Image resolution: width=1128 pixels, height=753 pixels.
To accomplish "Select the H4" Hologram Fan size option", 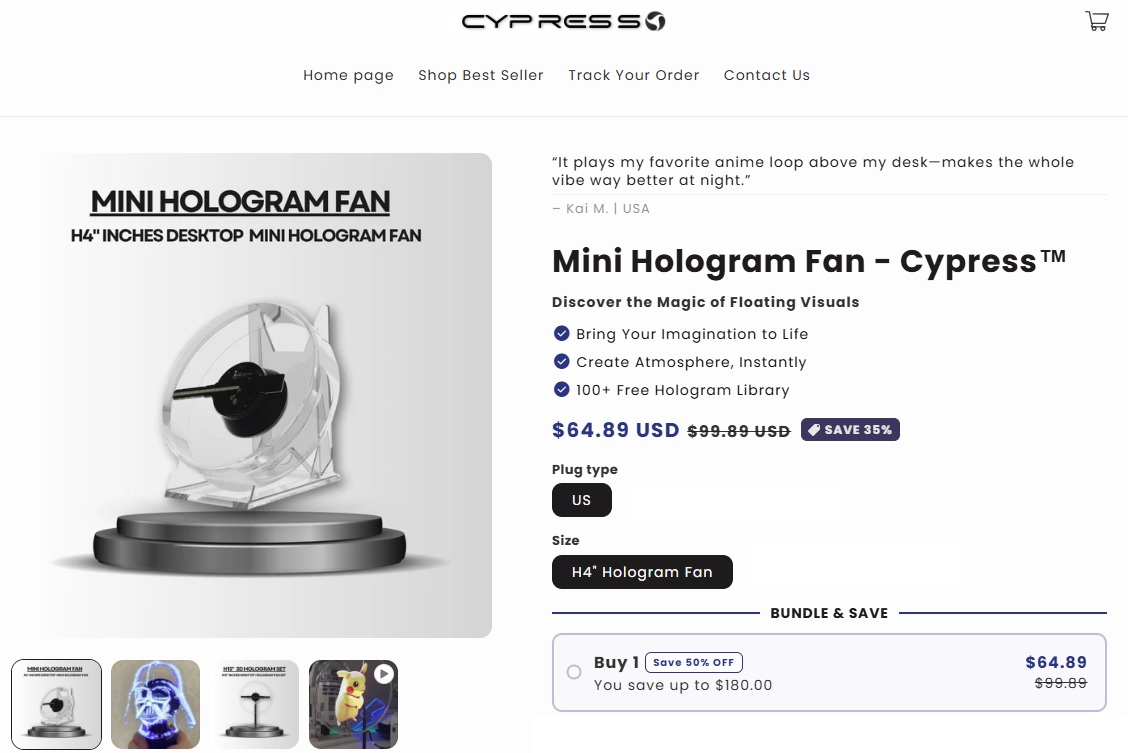I will 642,572.
